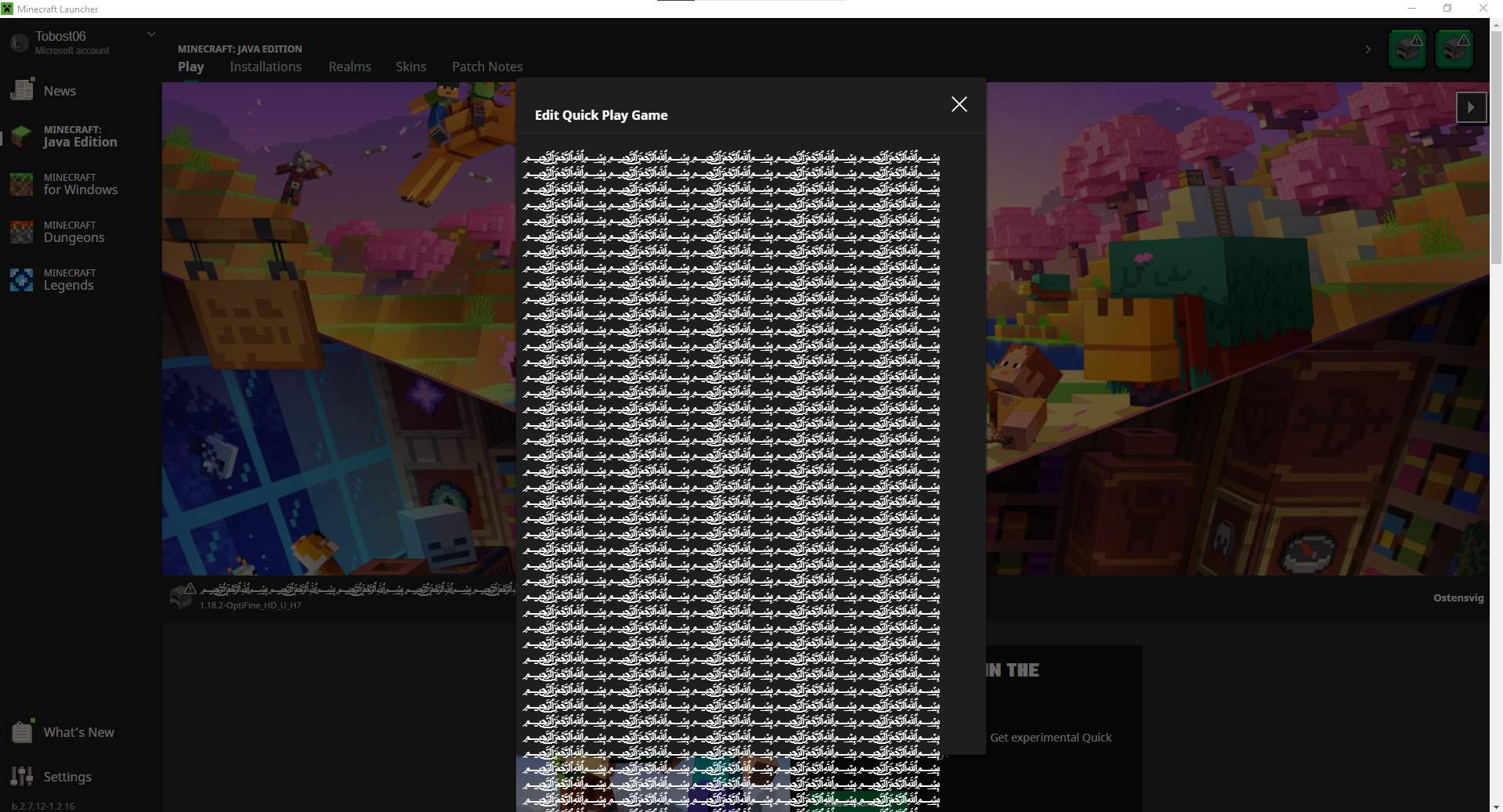This screenshot has width=1503, height=812.
Task: Expand the Tobost06 account dropdown chevron
Action: click(152, 34)
